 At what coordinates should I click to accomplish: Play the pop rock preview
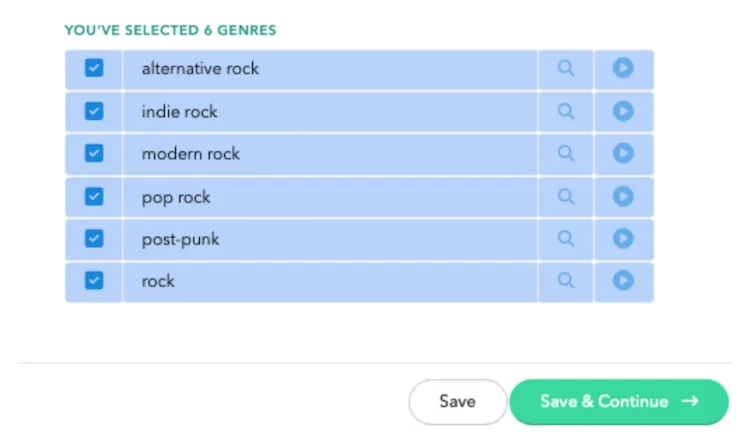click(623, 197)
